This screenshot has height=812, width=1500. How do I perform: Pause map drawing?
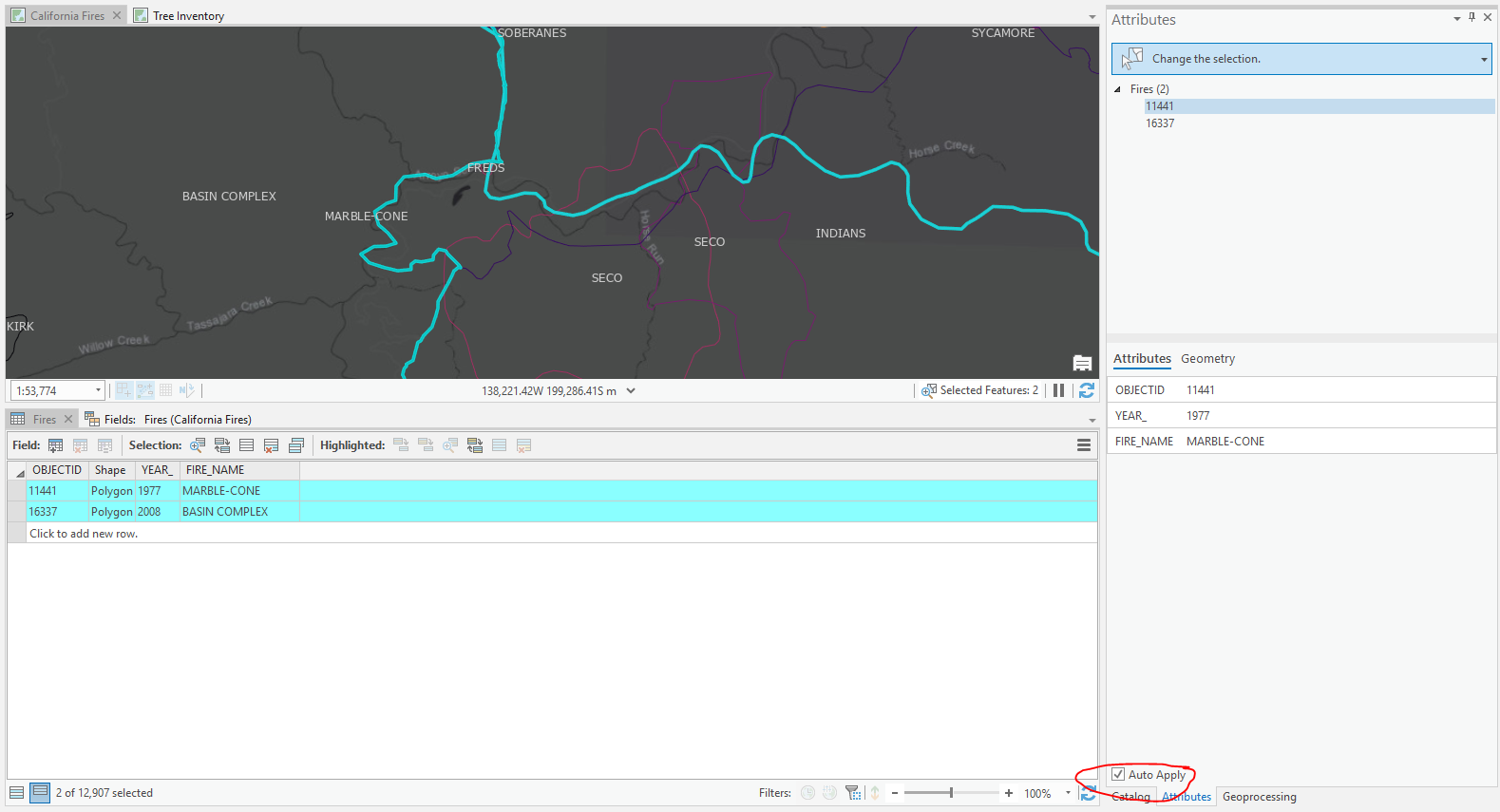click(x=1058, y=390)
